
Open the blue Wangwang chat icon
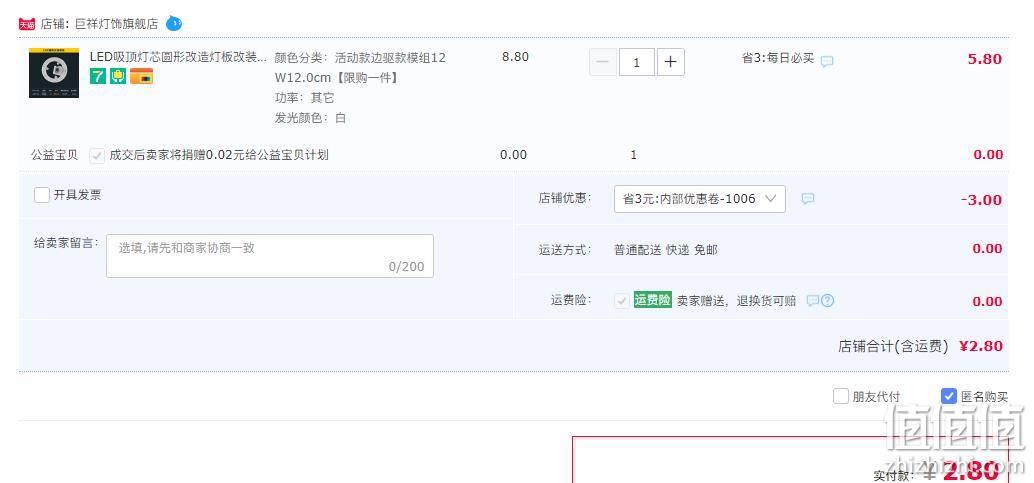point(174,24)
